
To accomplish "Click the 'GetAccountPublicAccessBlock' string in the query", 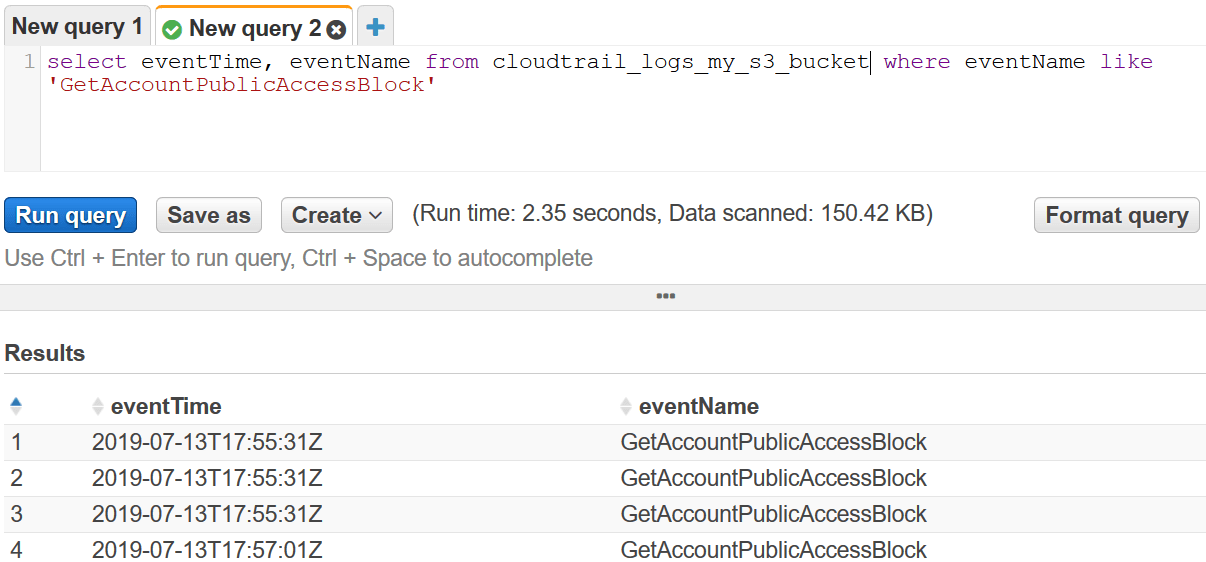I will point(242,85).
